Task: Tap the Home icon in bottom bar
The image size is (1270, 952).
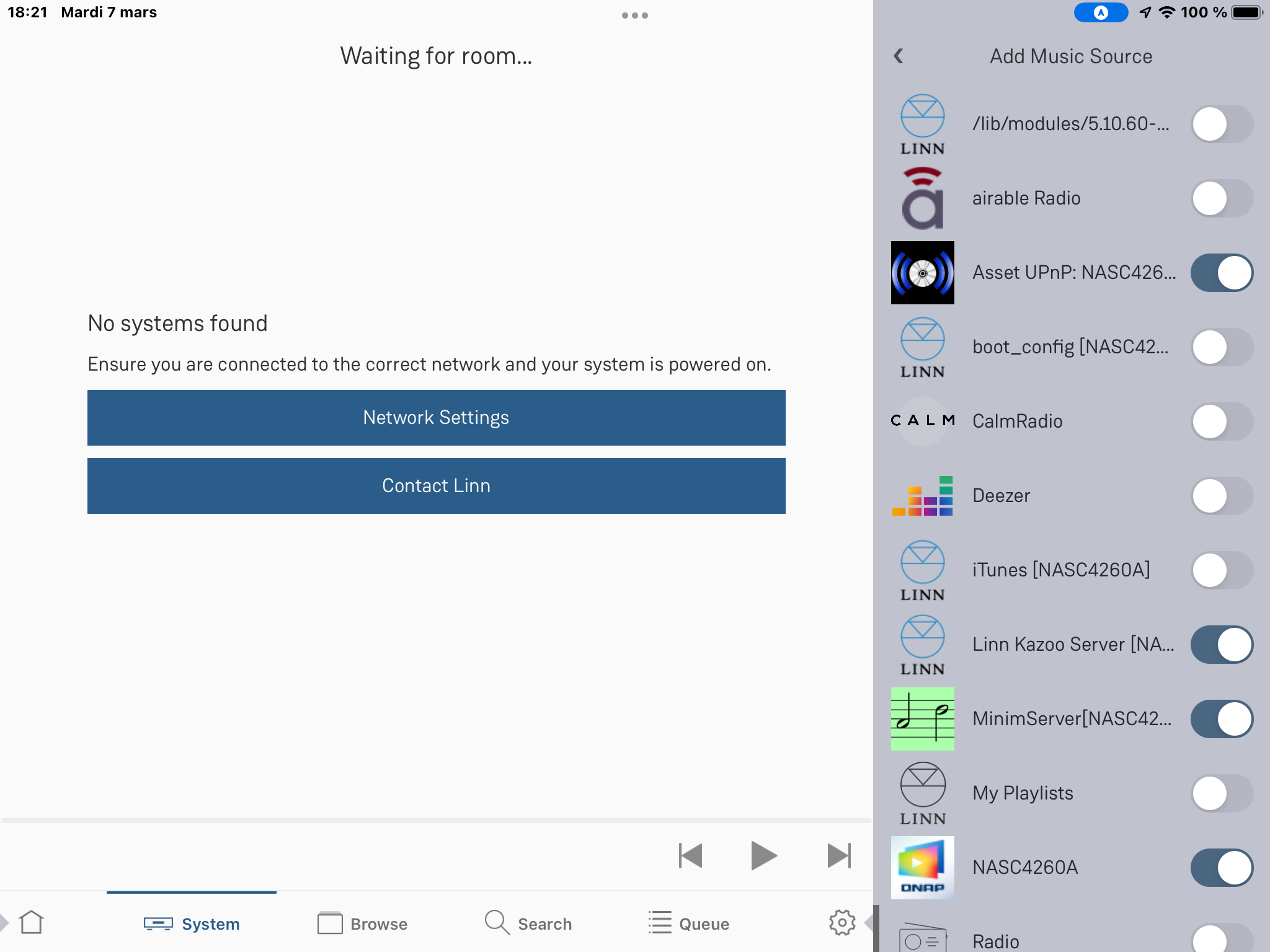Action: (31, 923)
